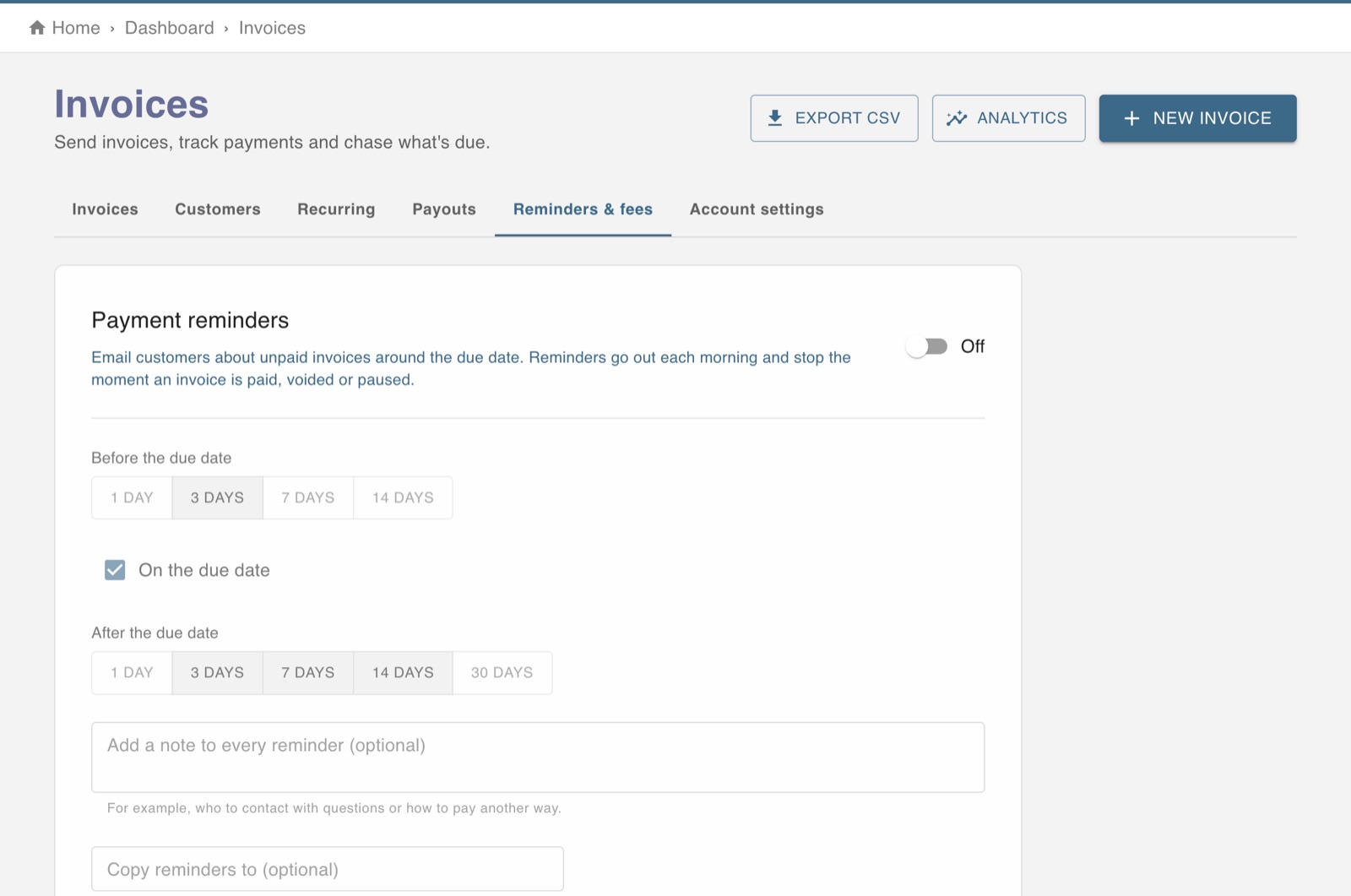1351x896 pixels.
Task: Click the Home icon in breadcrumb
Action: pyautogui.click(x=37, y=28)
